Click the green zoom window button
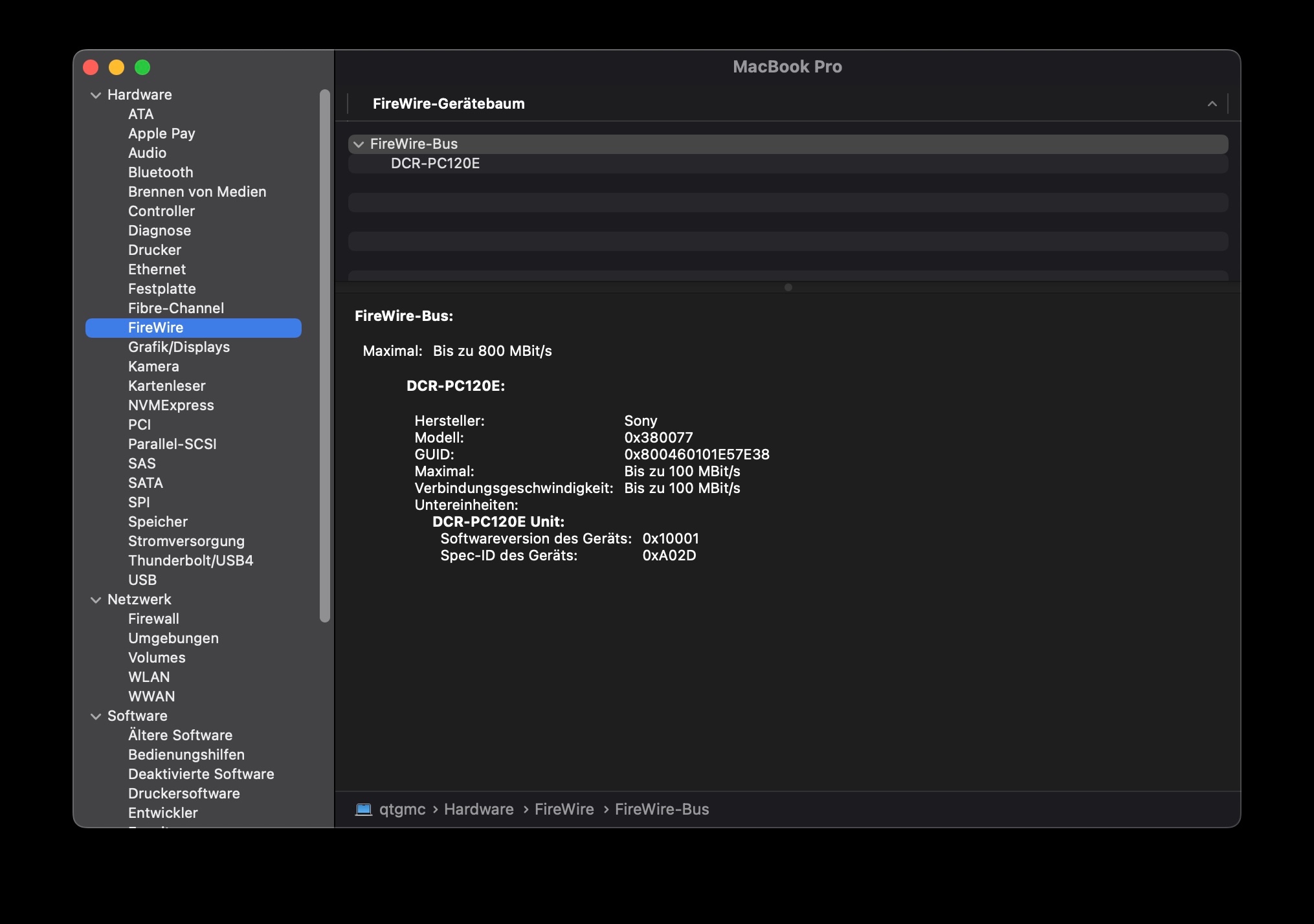 [142, 67]
